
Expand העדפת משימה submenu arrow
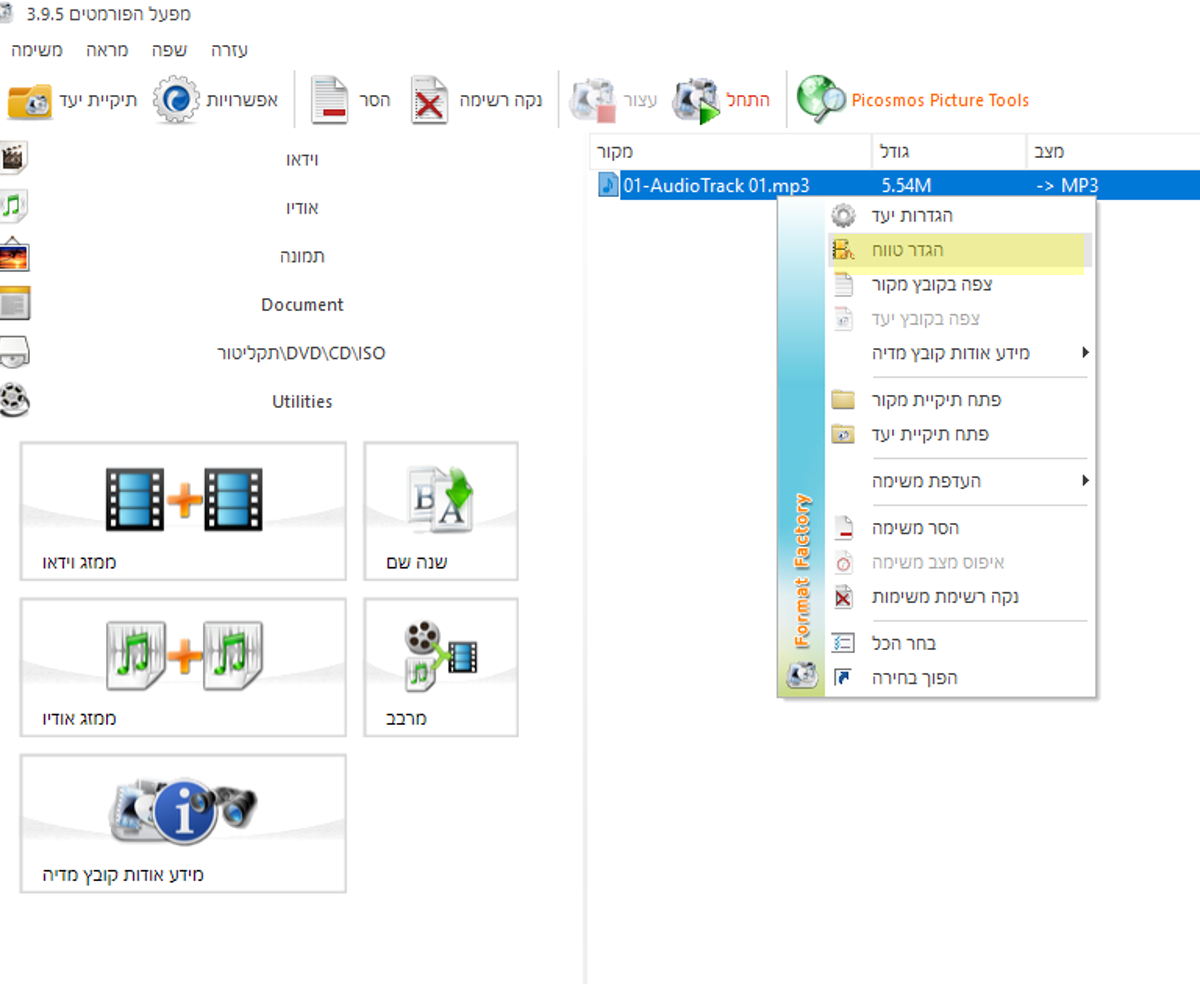tap(1086, 481)
